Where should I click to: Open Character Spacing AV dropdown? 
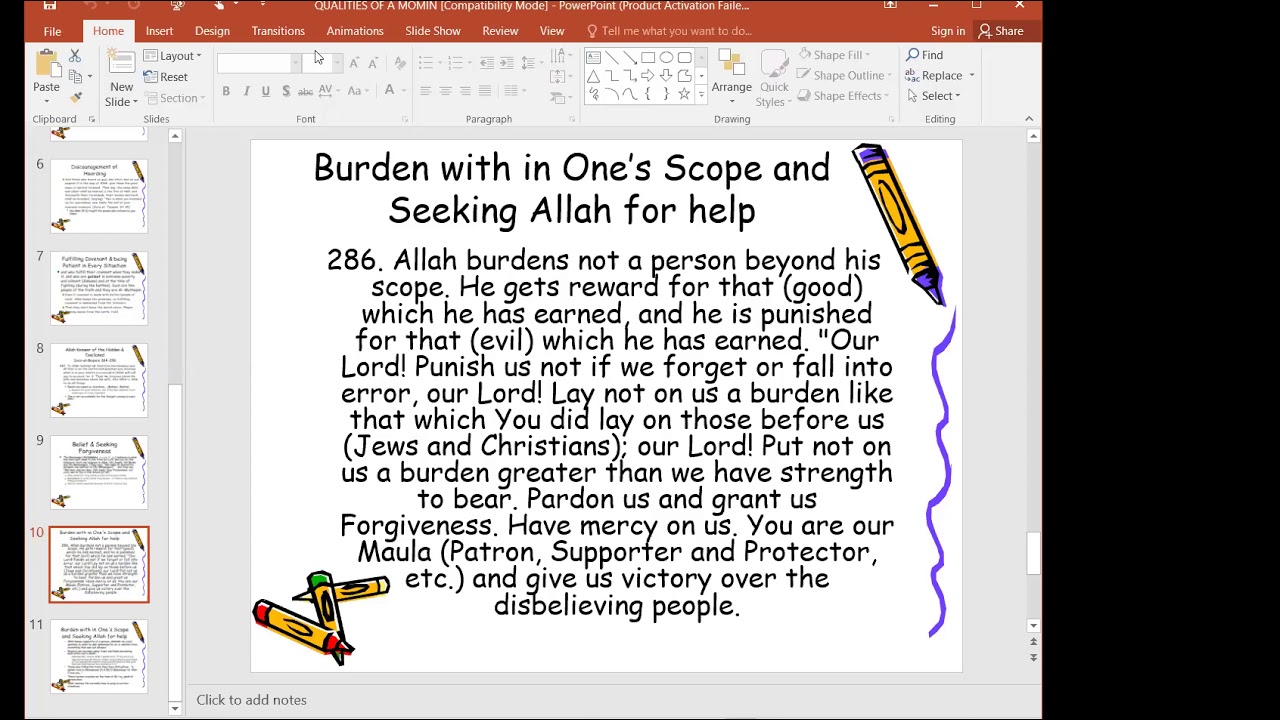(x=329, y=91)
